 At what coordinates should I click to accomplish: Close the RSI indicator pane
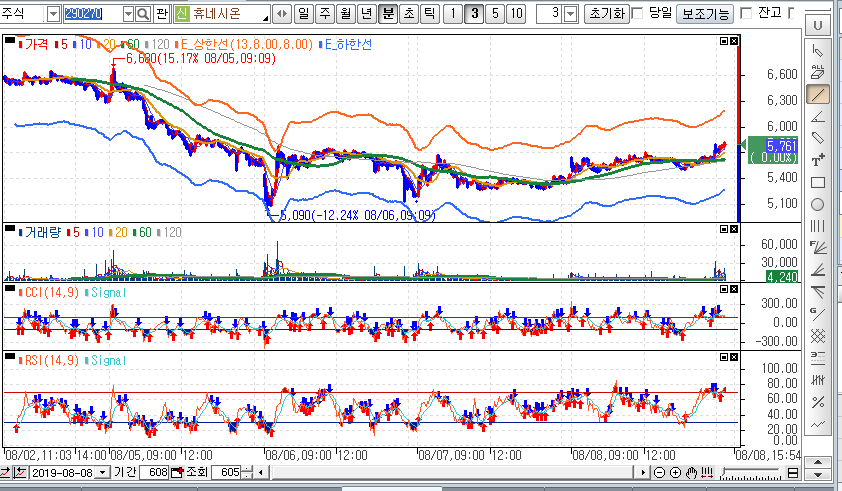734,357
